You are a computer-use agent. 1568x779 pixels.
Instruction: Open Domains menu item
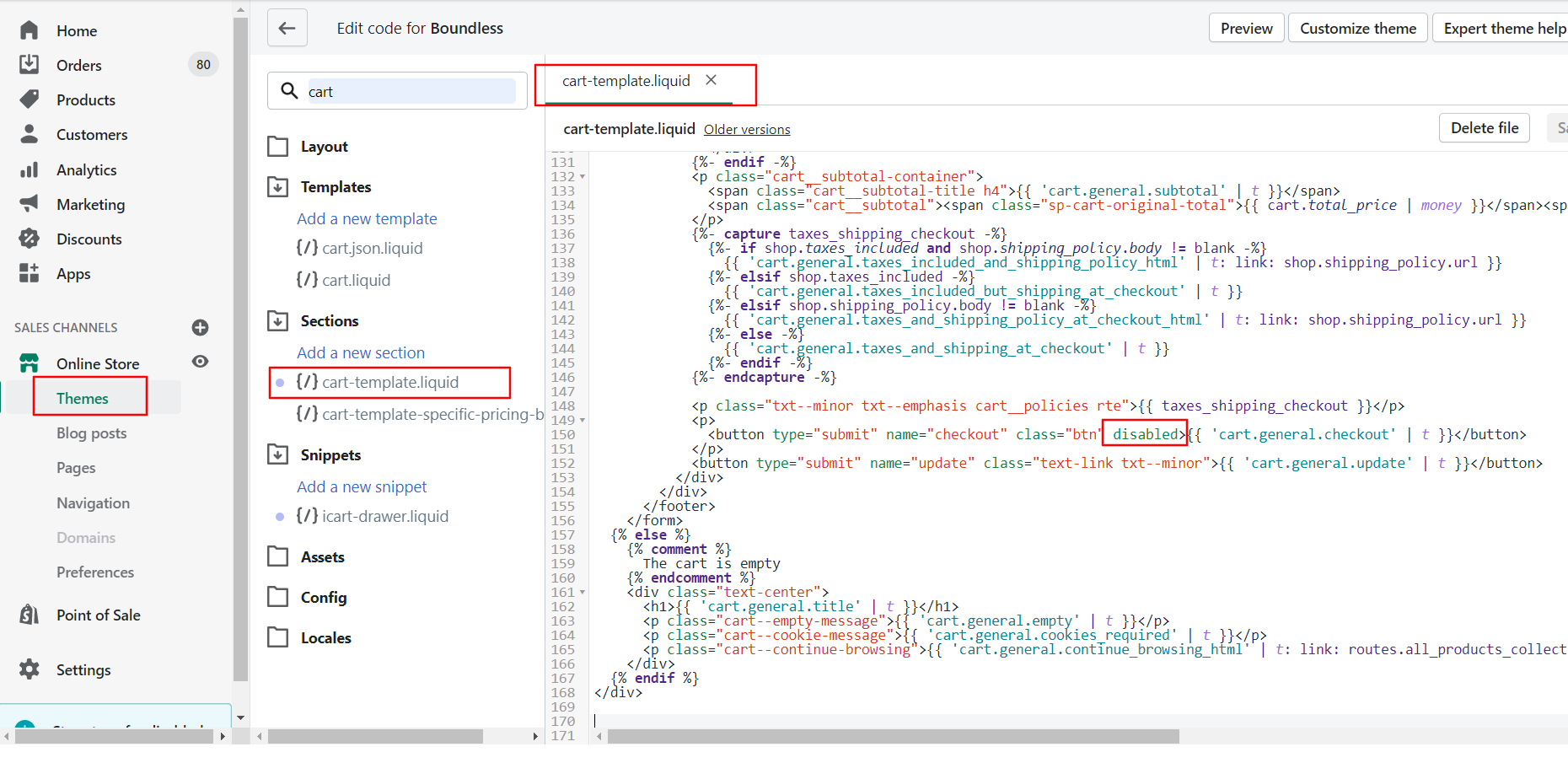coord(86,537)
